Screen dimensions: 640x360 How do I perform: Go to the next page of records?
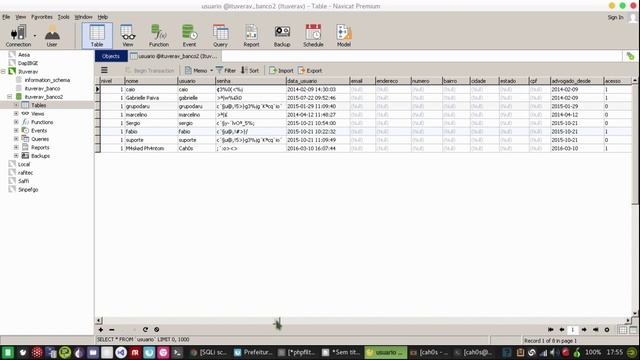[584, 329]
